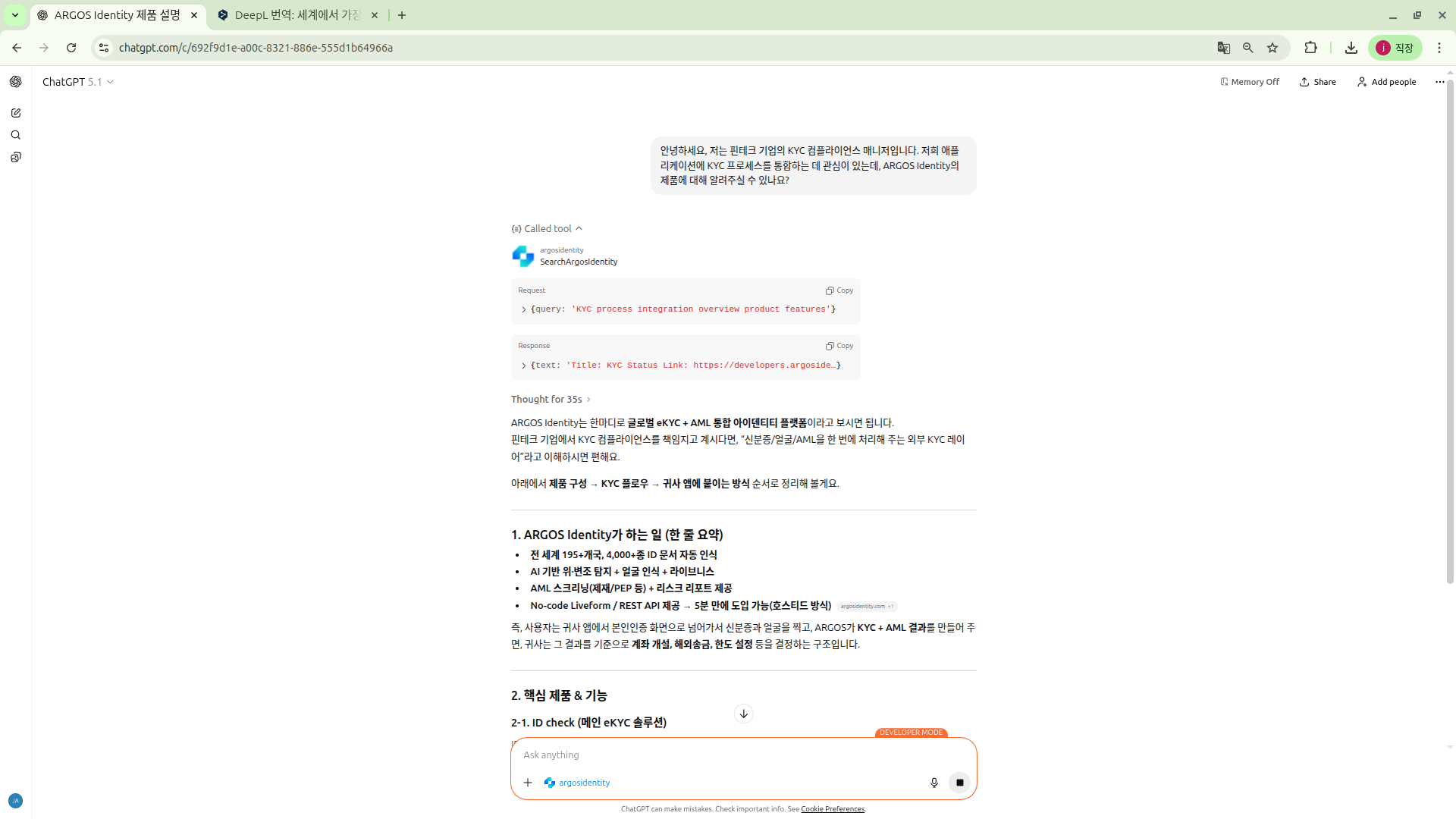Screen dimensions: 1456x819
Task: Attach a file with the plus icon
Action: click(x=529, y=782)
